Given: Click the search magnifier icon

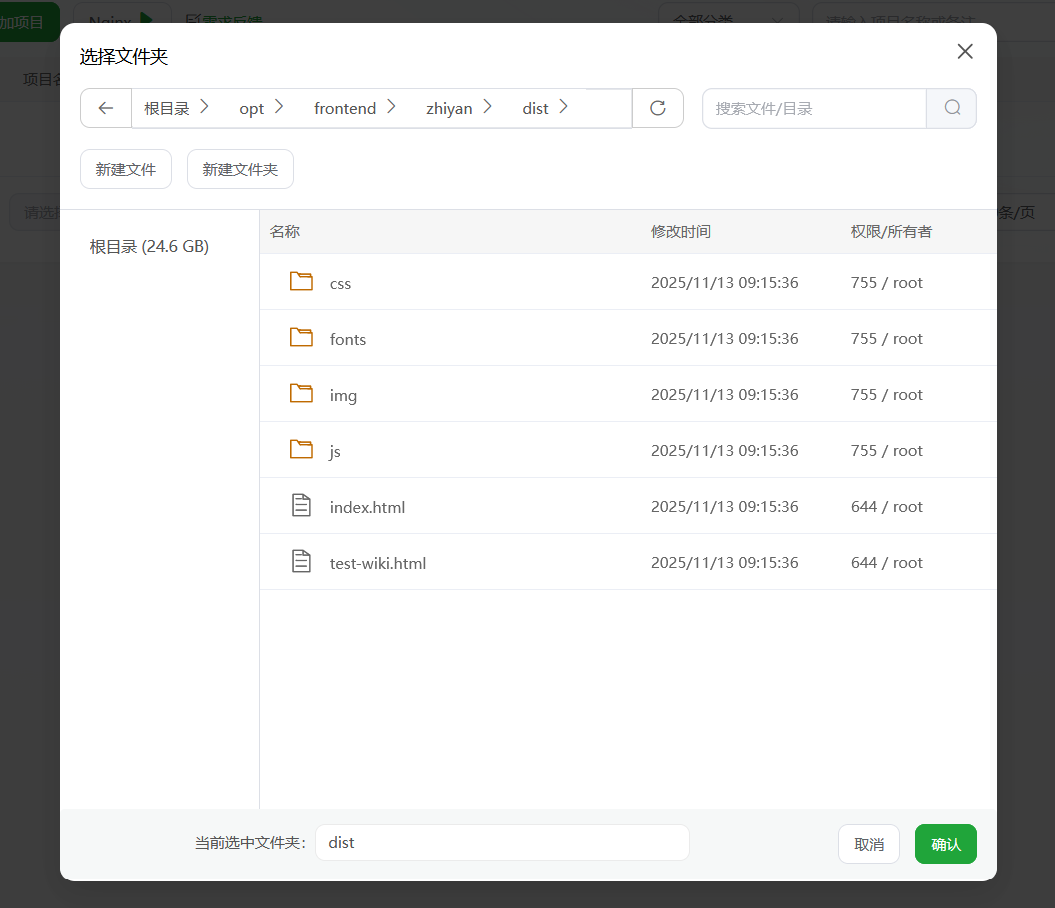Looking at the screenshot, I should (951, 108).
